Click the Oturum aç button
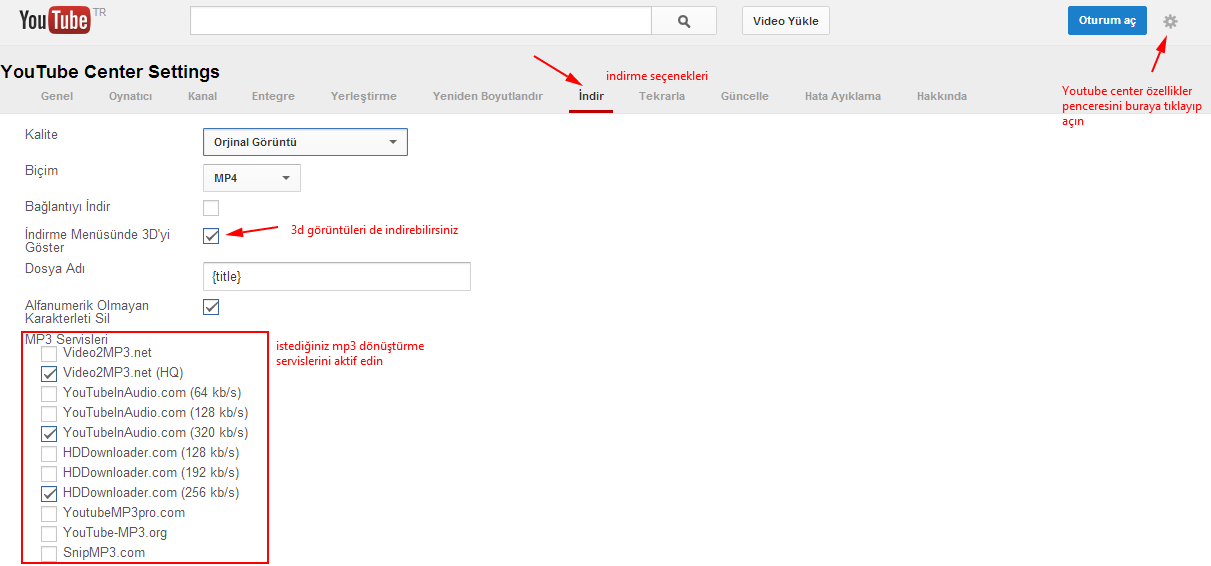 (x=1107, y=21)
